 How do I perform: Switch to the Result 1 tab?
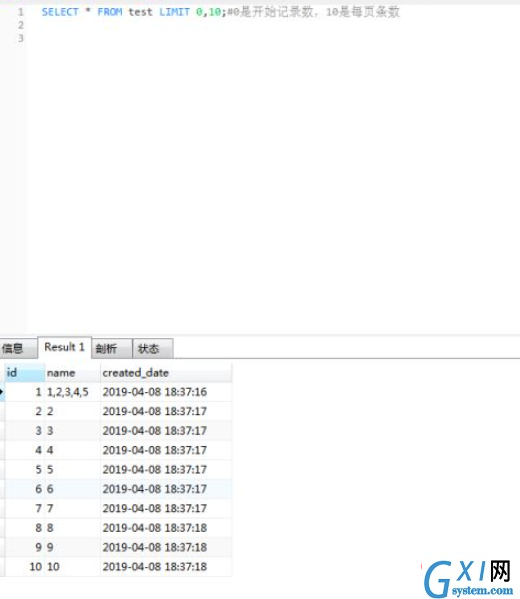point(64,347)
